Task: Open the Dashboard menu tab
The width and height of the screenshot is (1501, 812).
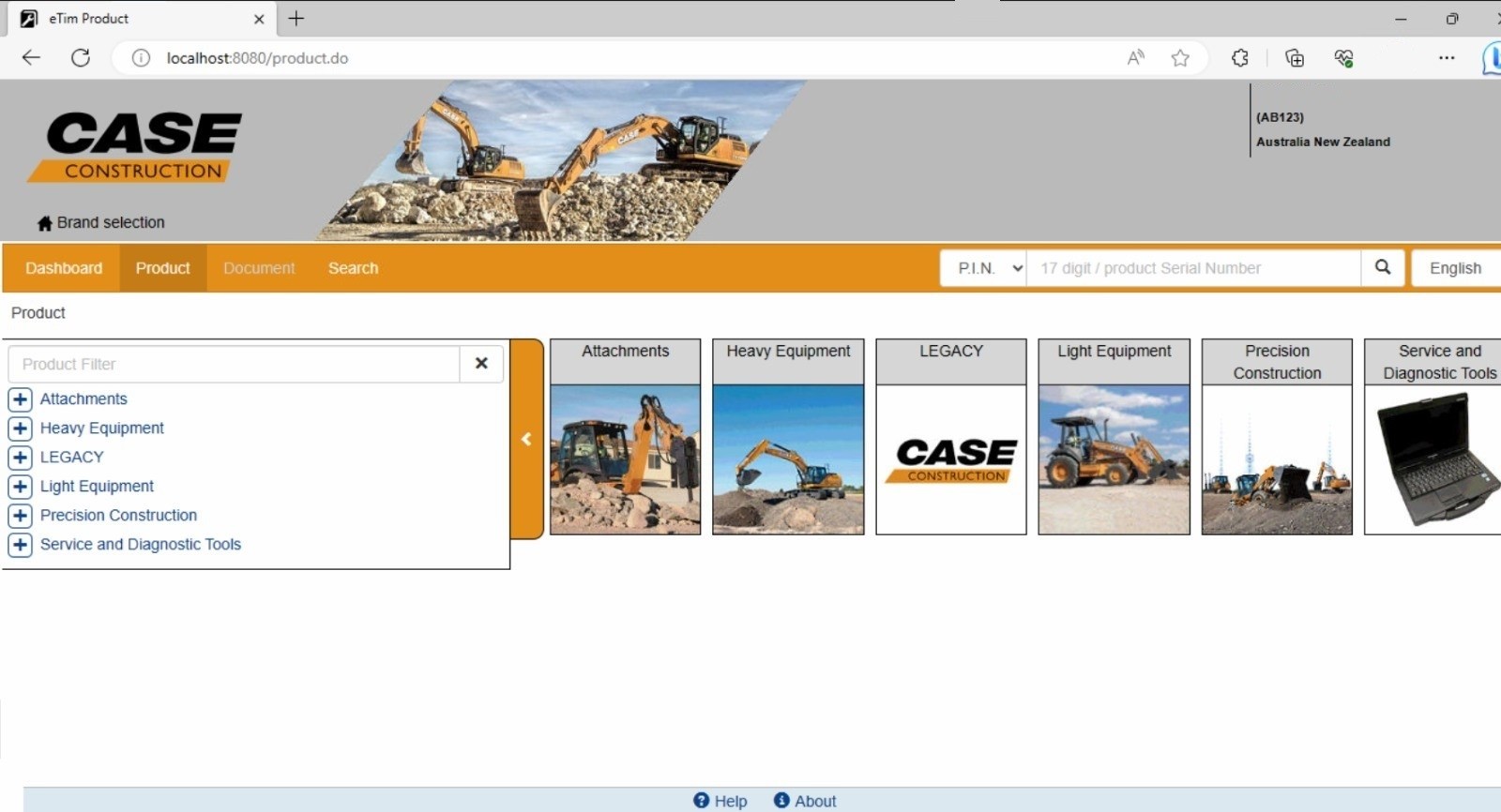Action: (x=64, y=268)
